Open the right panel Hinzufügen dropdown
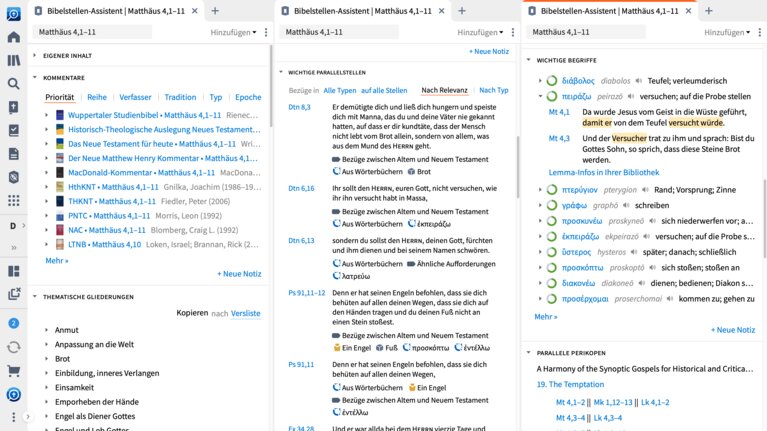Image resolution: width=767 pixels, height=431 pixels. [727, 32]
